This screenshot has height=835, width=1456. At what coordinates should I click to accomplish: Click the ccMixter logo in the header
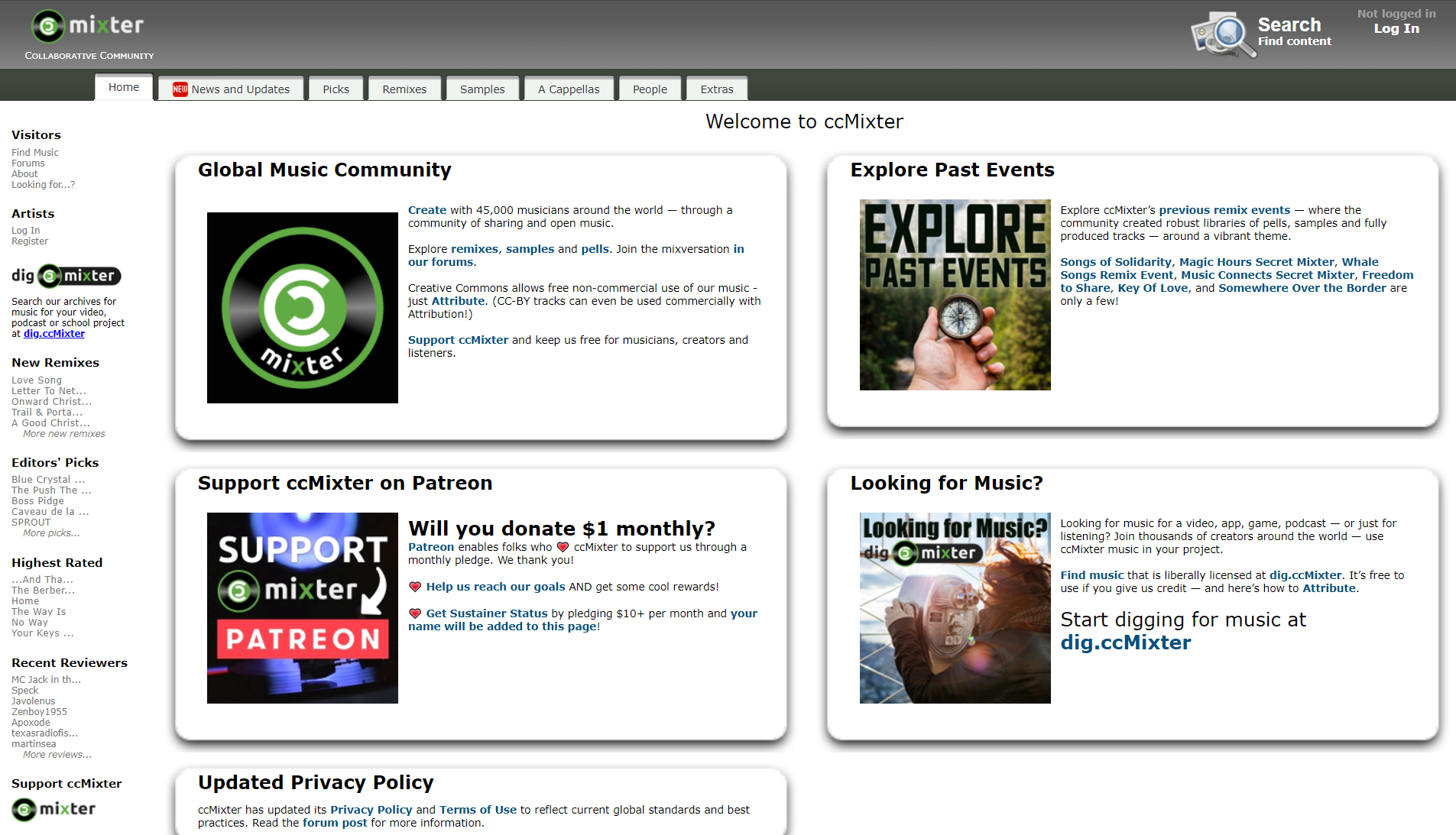[88, 27]
